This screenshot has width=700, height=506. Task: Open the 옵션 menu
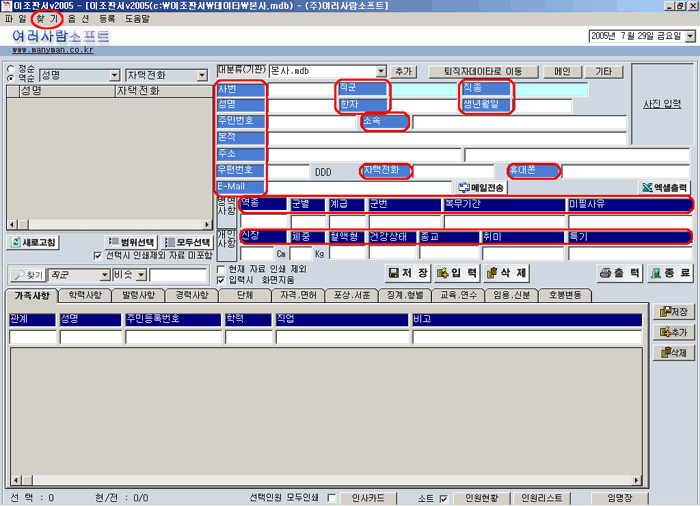[78, 19]
